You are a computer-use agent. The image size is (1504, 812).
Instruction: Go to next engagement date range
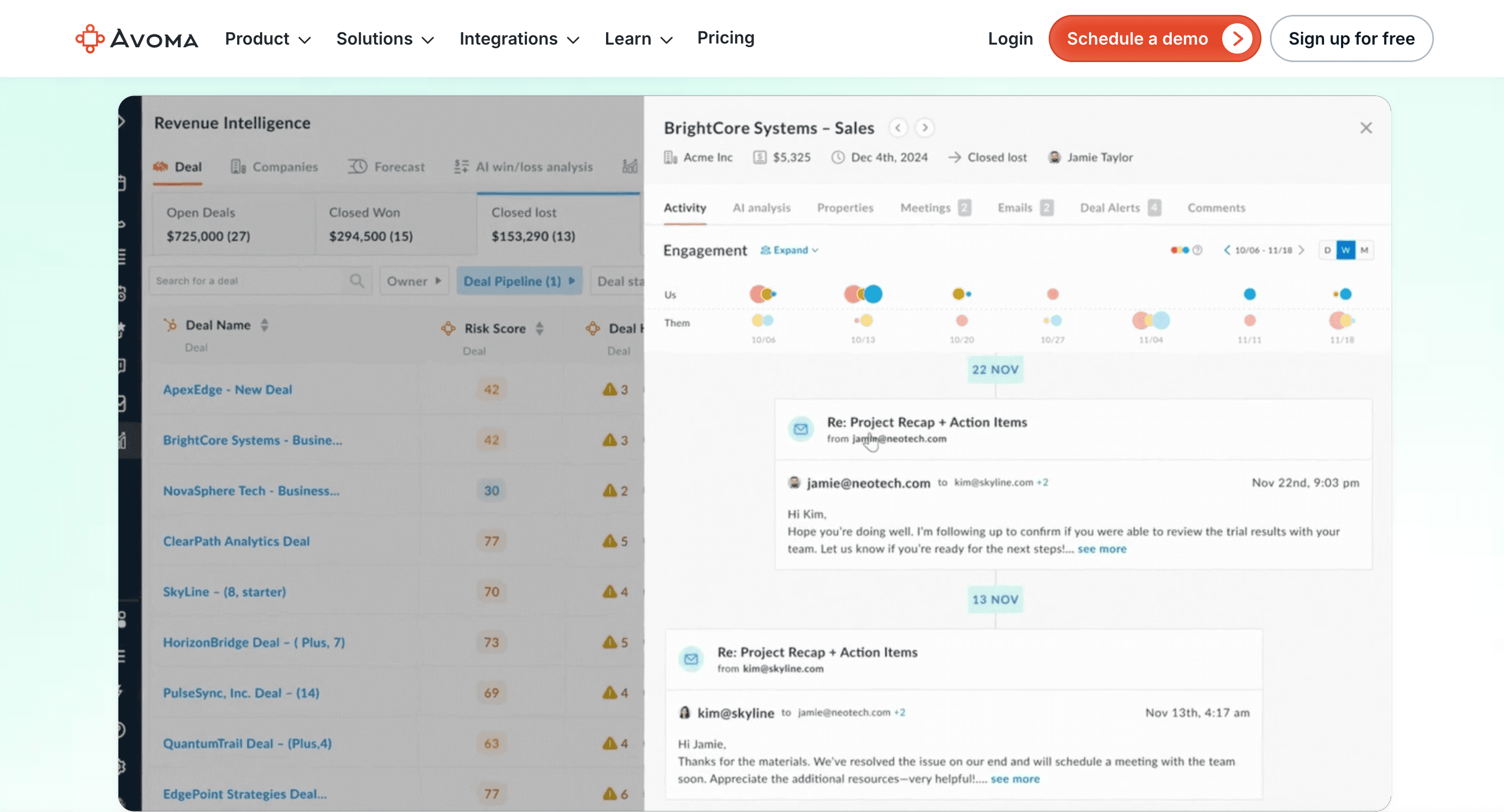[1301, 250]
